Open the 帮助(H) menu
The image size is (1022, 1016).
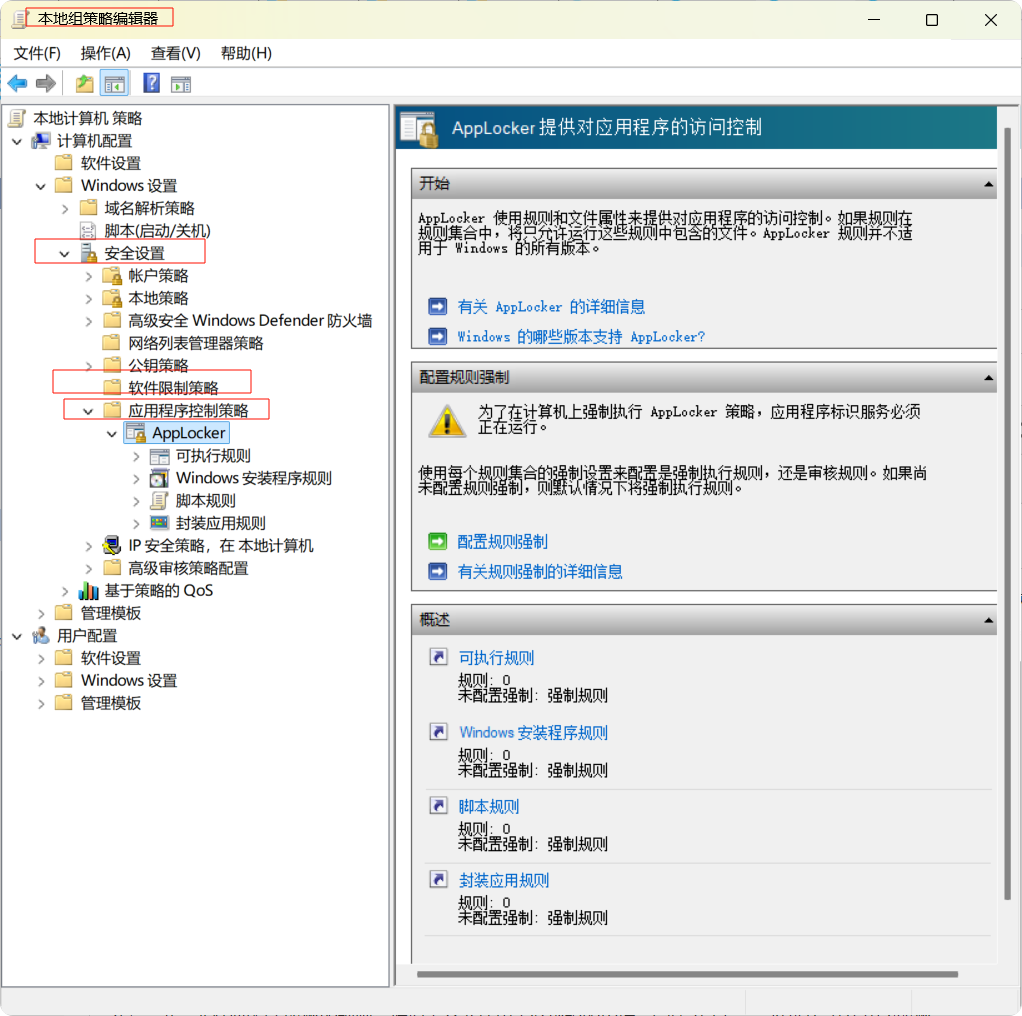(x=246, y=53)
